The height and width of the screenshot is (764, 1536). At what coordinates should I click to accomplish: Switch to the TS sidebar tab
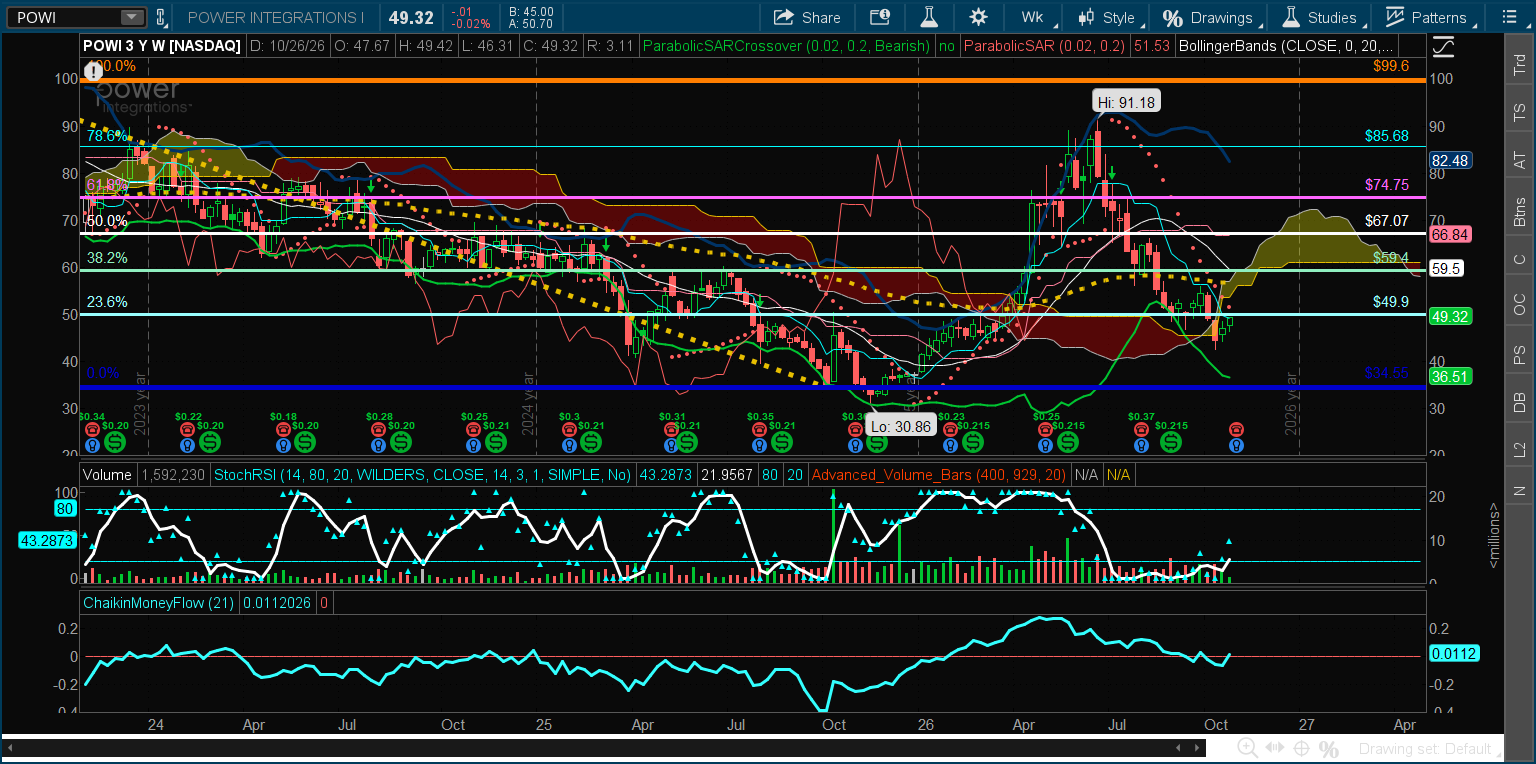point(1519,112)
